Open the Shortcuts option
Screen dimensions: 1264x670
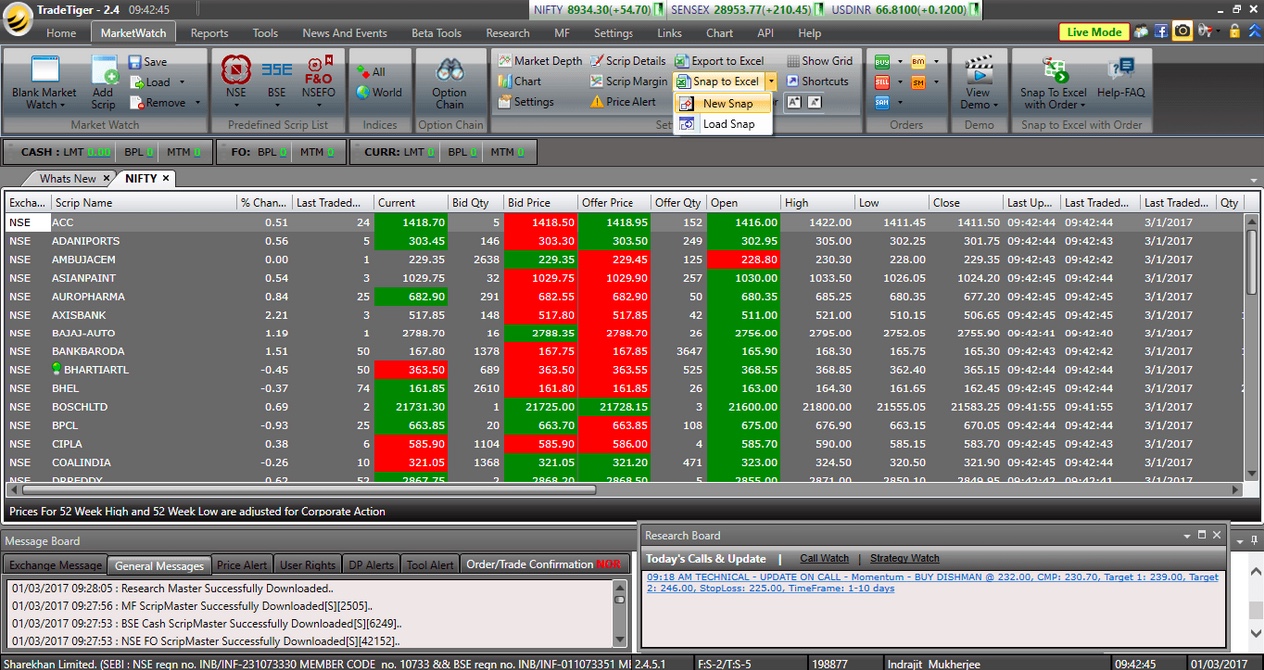[817, 81]
